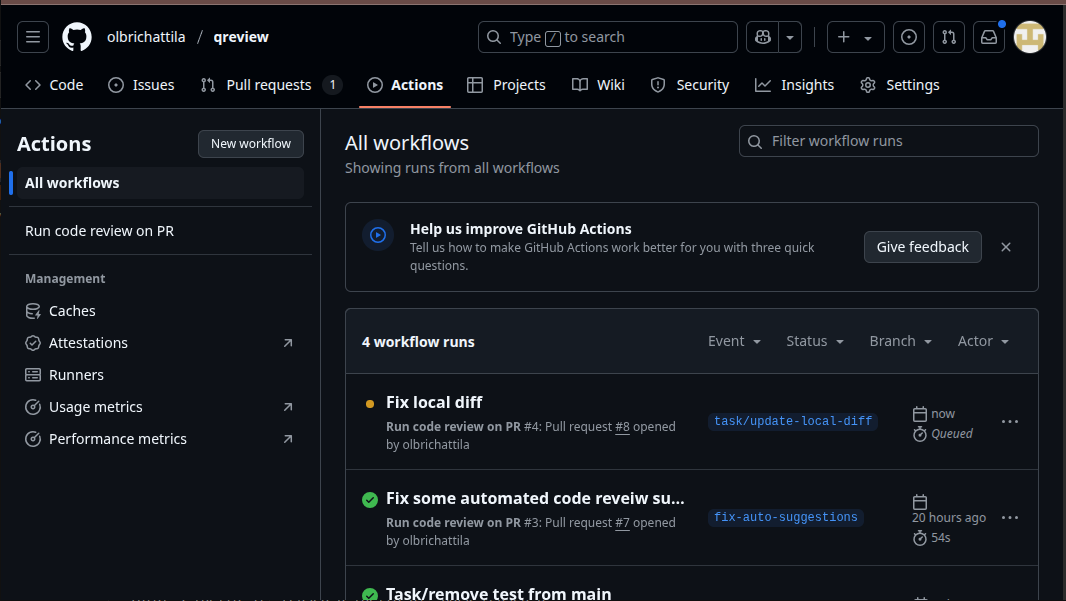Open the Branch filter dropdown
The height and width of the screenshot is (601, 1066).
901,341
